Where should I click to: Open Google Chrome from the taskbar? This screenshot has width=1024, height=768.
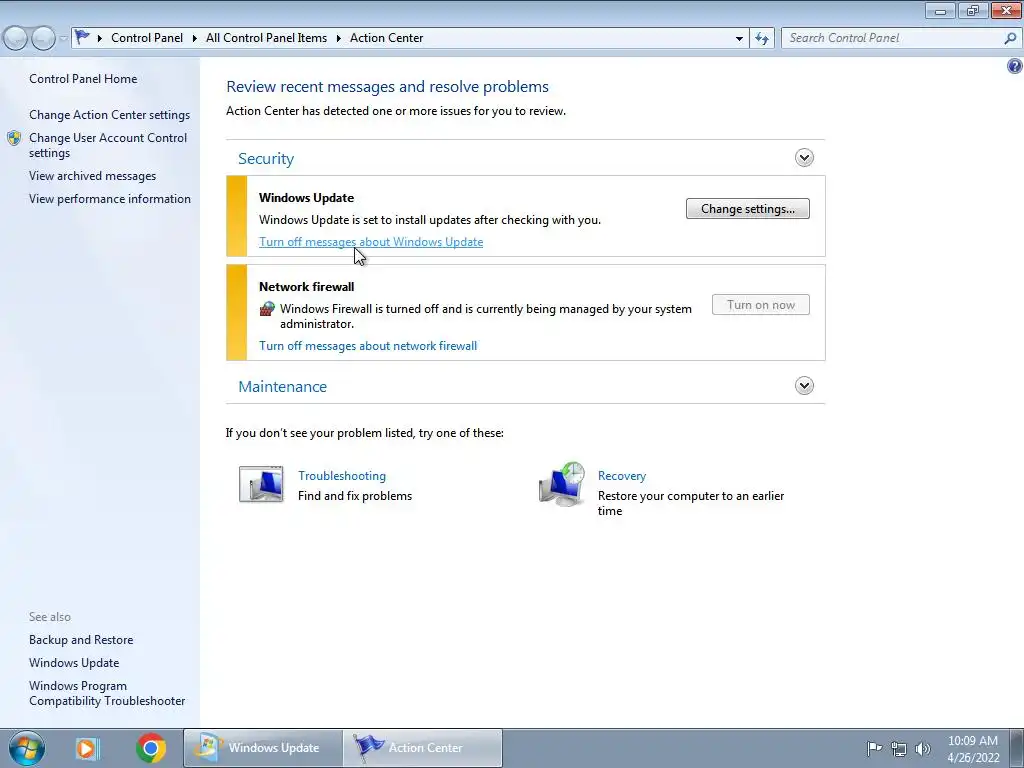151,748
